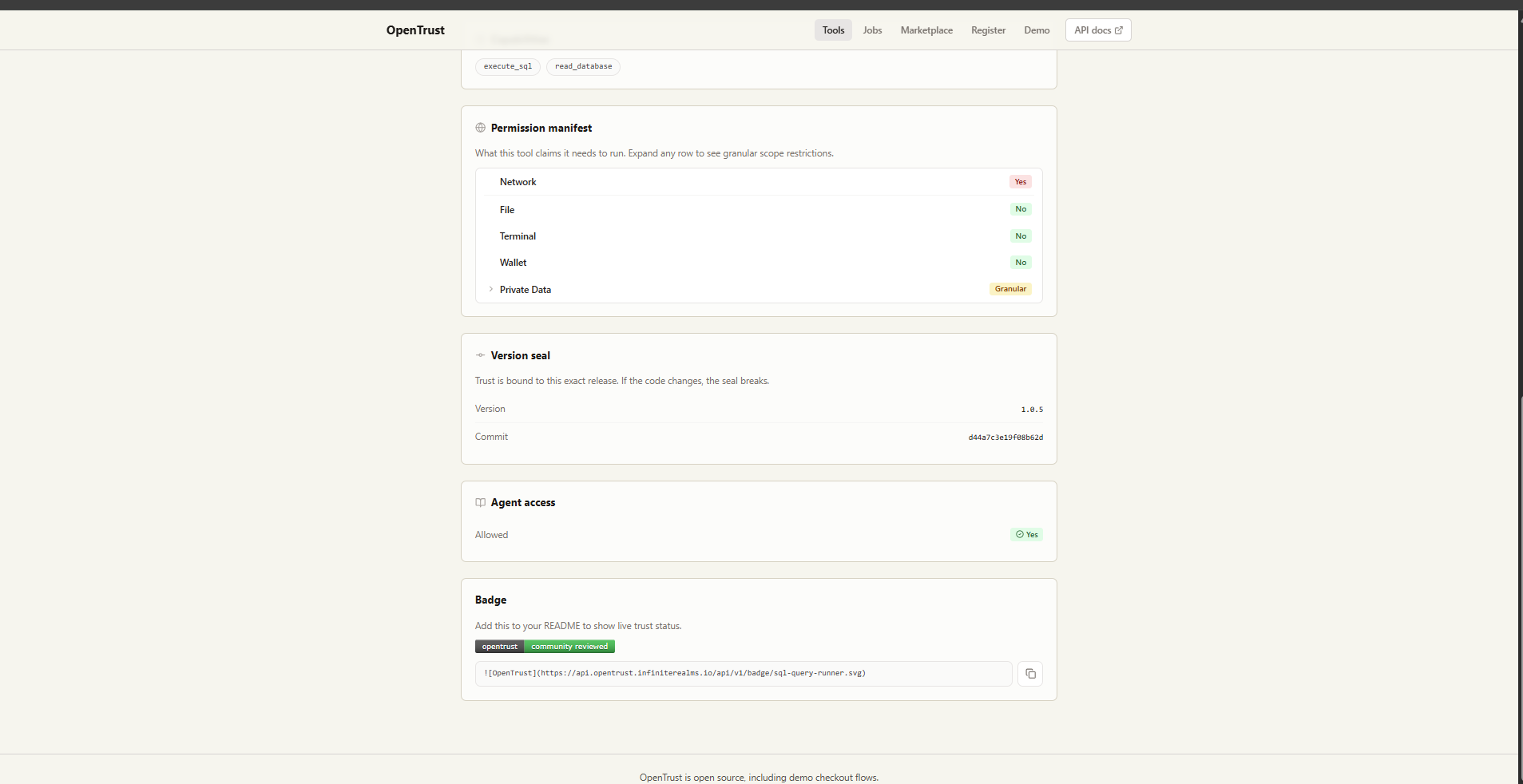Open the API docs button
The image size is (1523, 784).
coord(1098,30)
